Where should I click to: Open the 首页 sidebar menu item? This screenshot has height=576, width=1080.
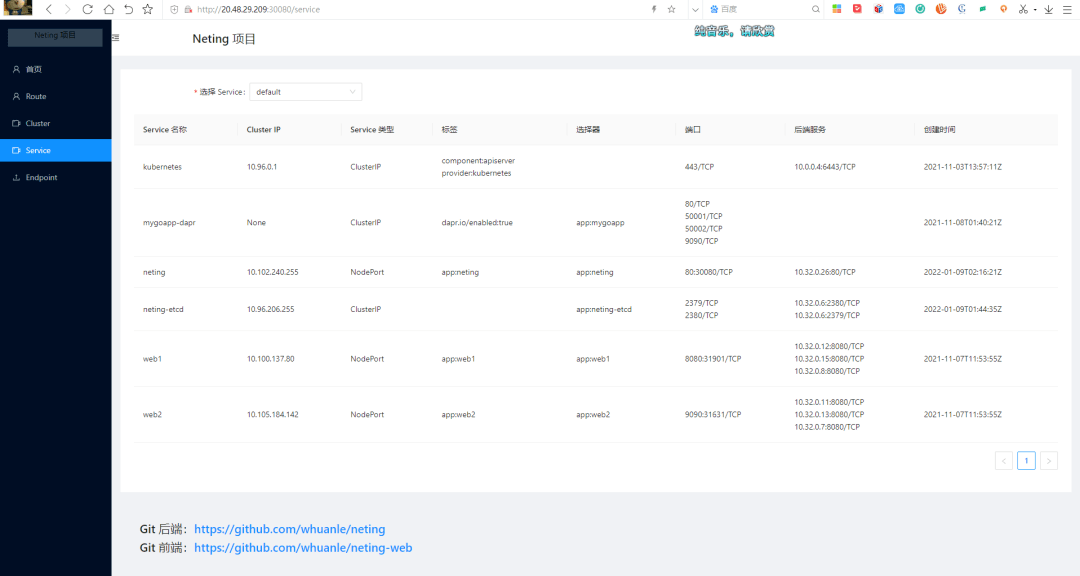coord(56,69)
